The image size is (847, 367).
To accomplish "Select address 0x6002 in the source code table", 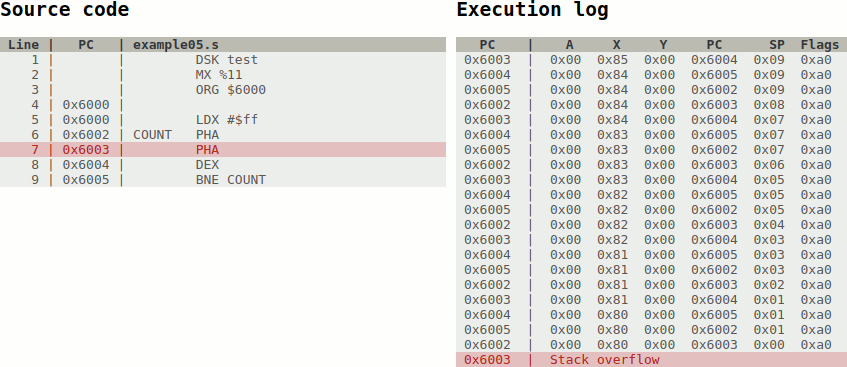I will [86, 135].
